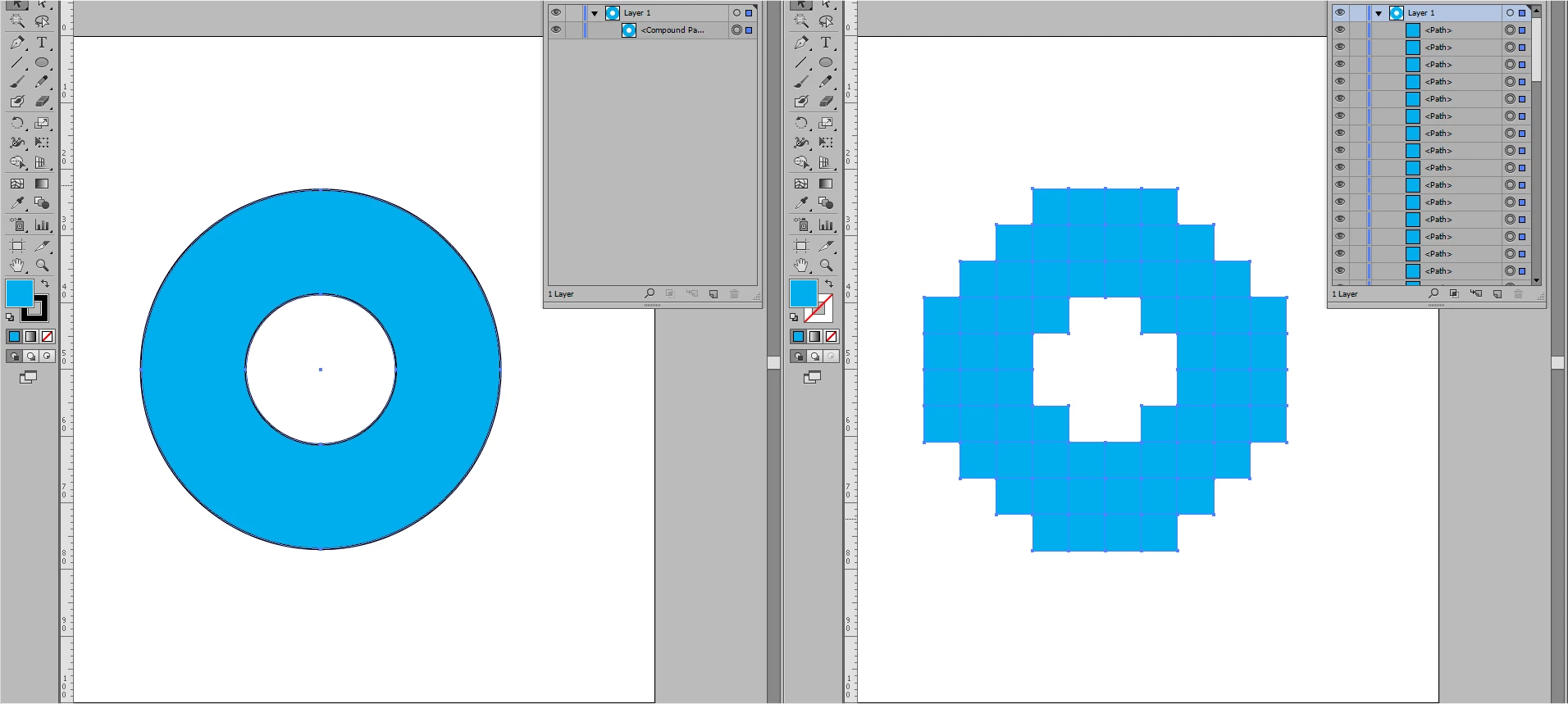Choose the Scale tool in the left window

(x=42, y=123)
